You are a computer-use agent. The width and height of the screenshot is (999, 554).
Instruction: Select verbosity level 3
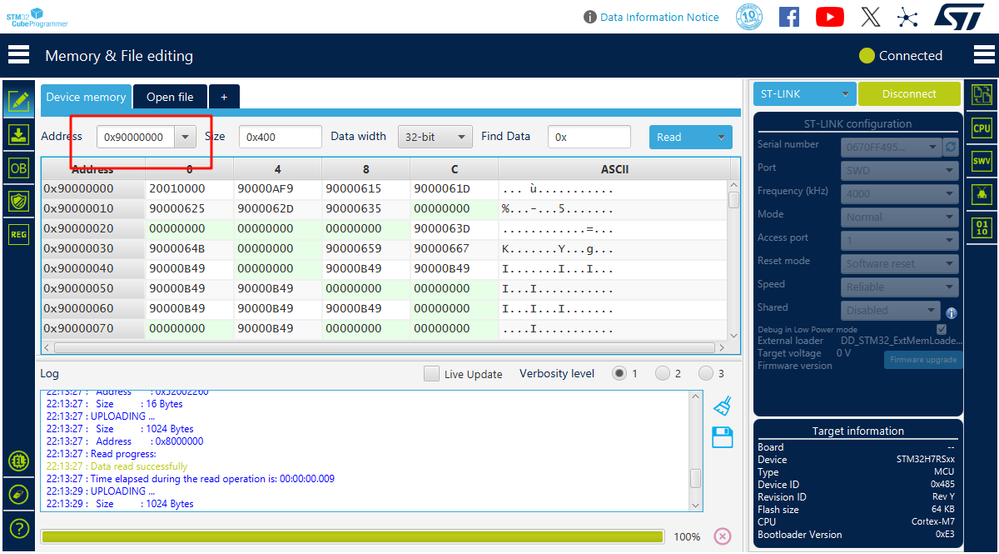pos(705,373)
